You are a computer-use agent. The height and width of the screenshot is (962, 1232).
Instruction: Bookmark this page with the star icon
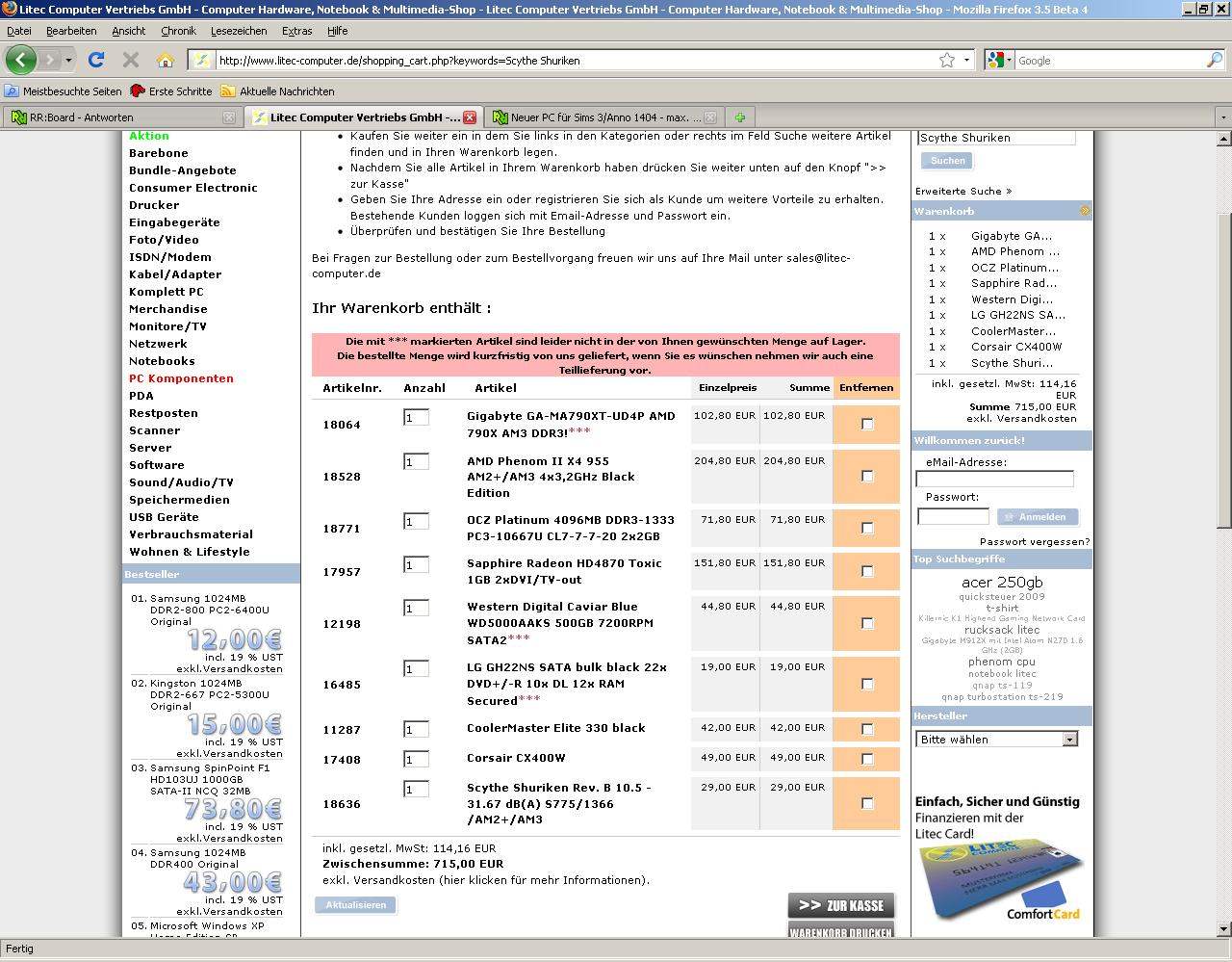pos(947,60)
